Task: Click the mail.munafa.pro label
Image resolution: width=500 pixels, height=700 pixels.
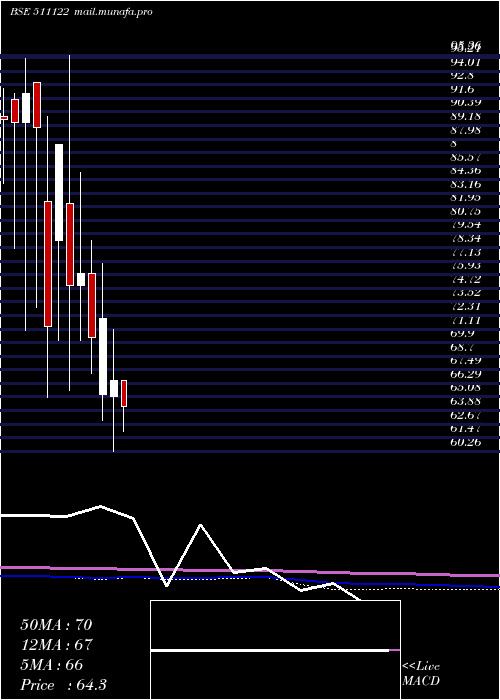Action: click(112, 12)
